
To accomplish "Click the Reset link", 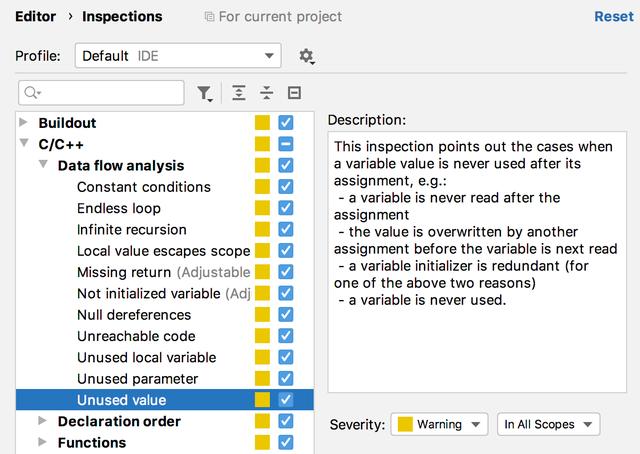I will (614, 16).
